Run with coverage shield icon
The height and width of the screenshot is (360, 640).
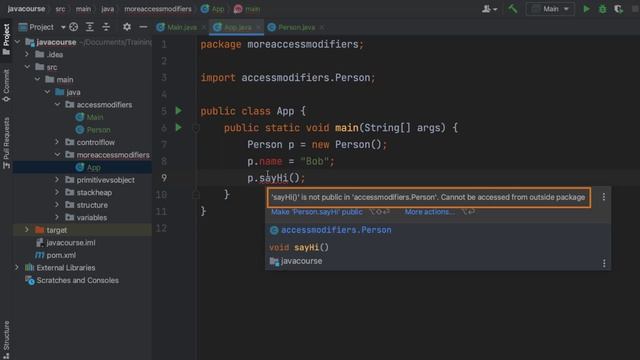[618, 9]
